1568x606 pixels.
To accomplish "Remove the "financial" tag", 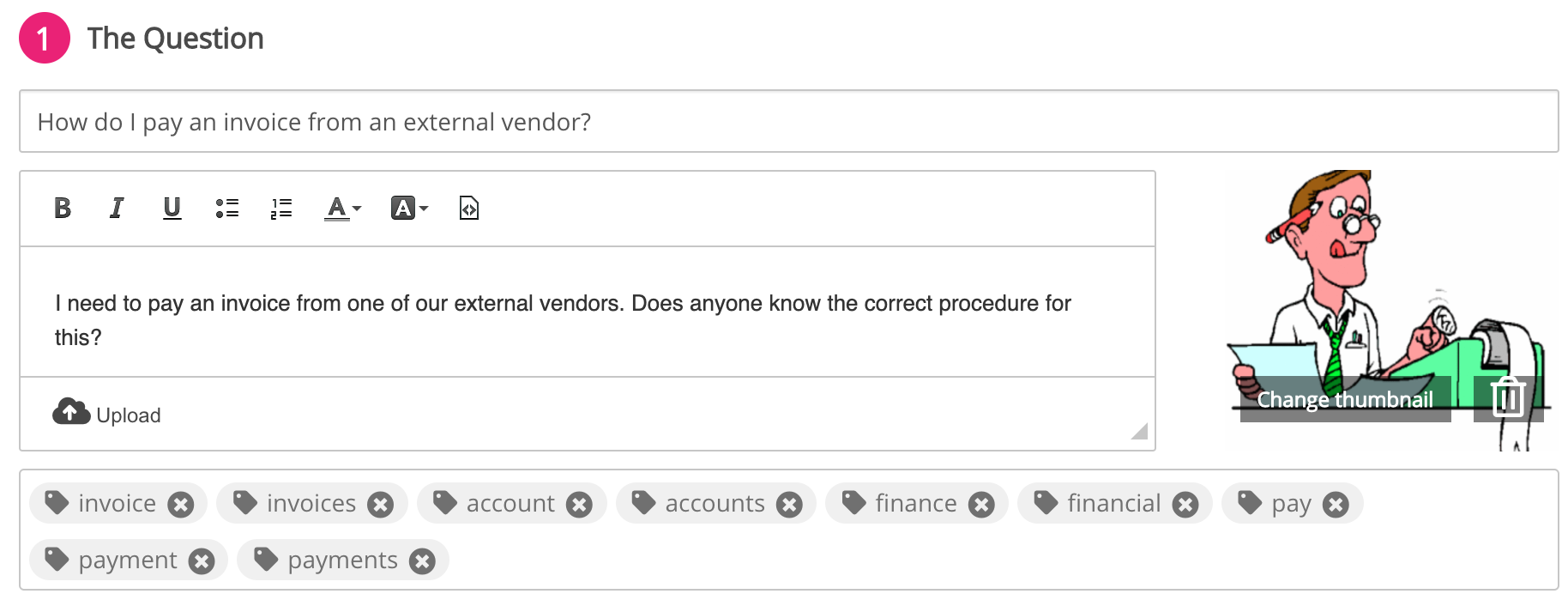I will coord(1185,505).
